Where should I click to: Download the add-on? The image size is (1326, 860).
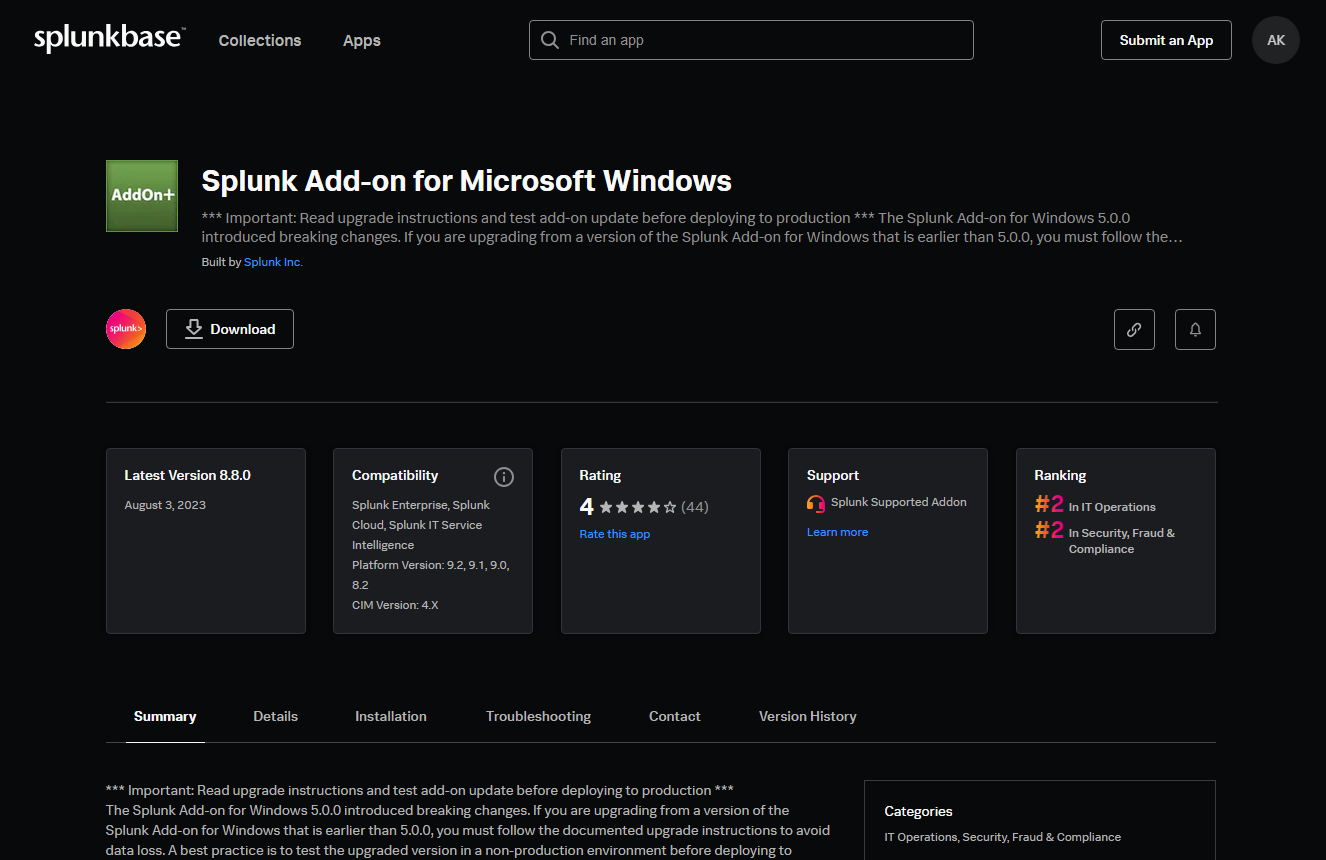pos(230,329)
